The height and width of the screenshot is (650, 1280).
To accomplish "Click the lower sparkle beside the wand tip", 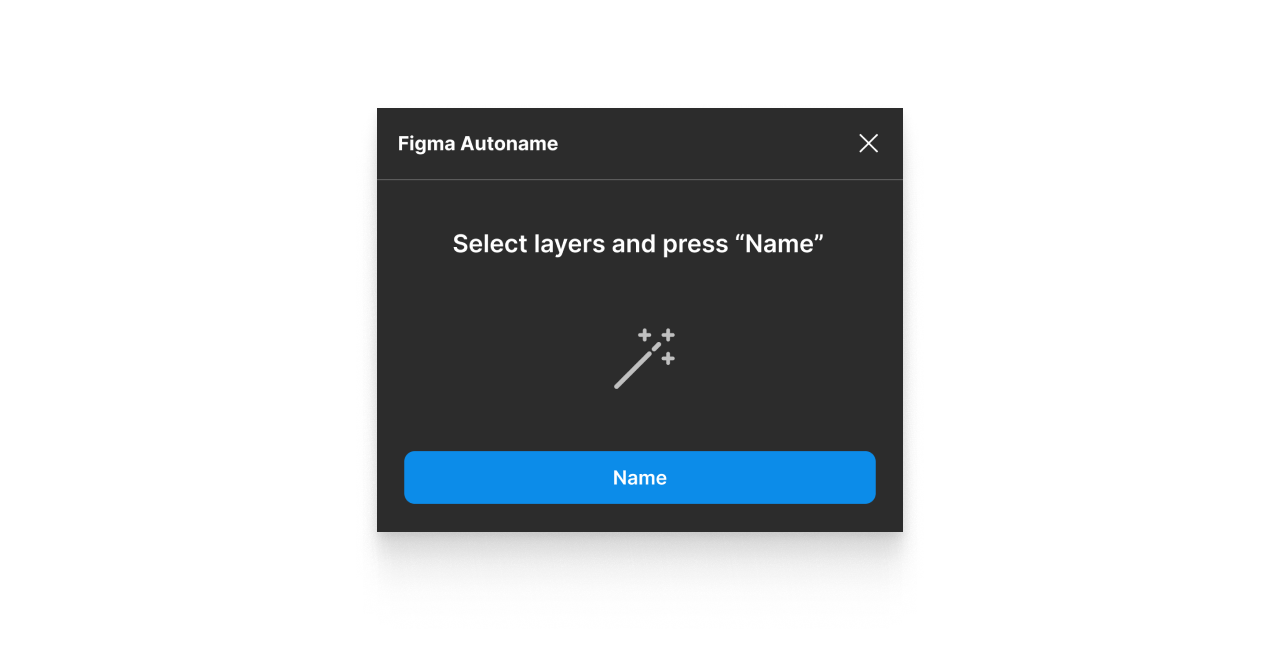I will [668, 360].
